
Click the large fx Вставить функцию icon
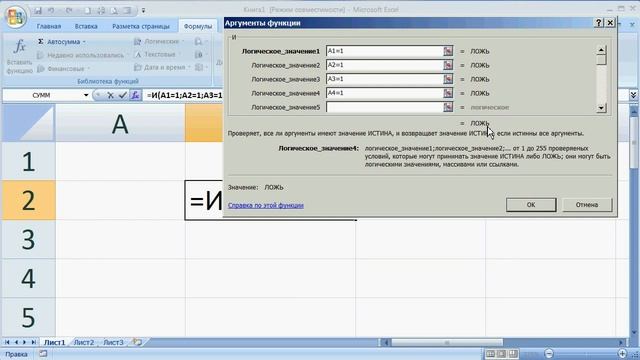(19, 56)
